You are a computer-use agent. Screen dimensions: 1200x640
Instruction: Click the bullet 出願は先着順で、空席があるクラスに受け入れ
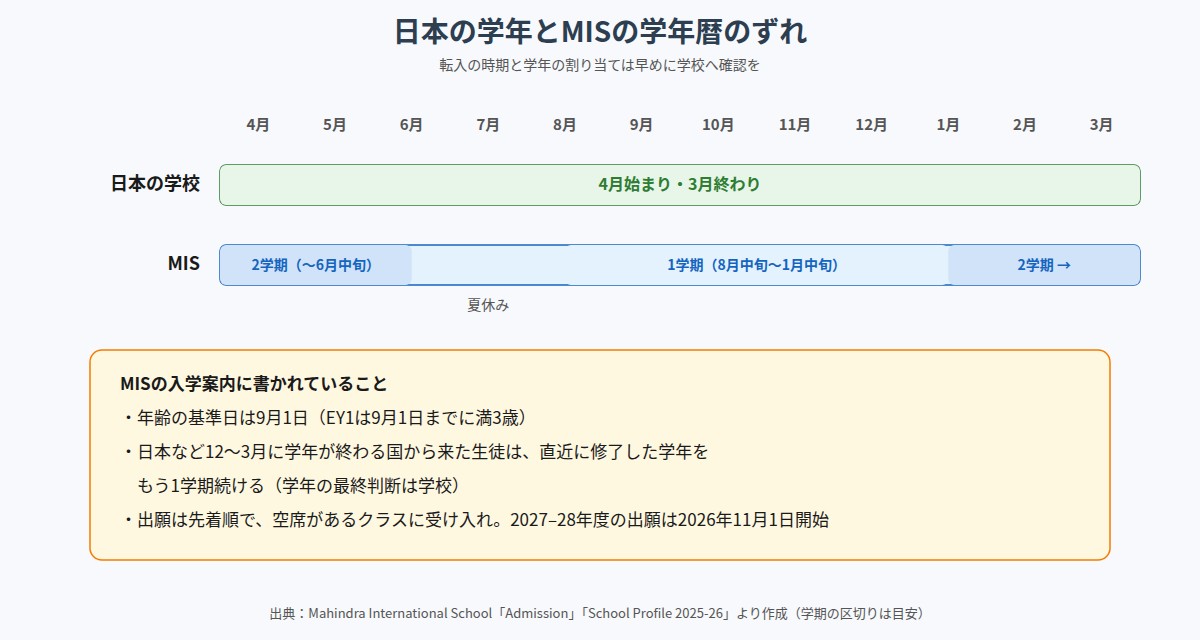point(475,520)
